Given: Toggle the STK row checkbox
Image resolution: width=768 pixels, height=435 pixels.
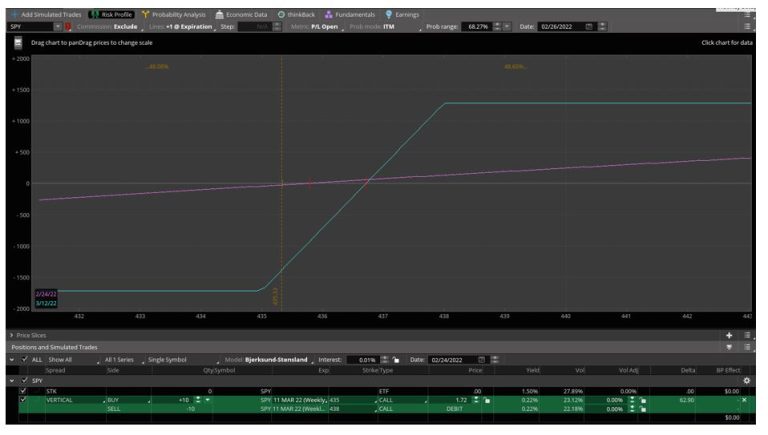Looking at the screenshot, I should 23,391.
